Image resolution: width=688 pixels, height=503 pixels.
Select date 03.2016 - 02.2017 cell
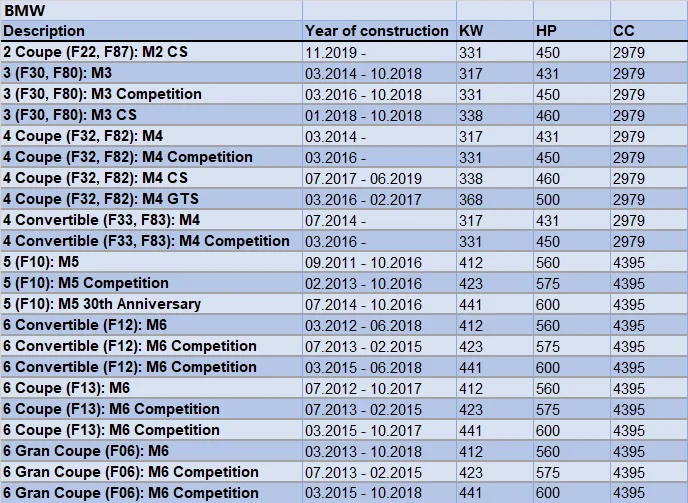coord(379,199)
